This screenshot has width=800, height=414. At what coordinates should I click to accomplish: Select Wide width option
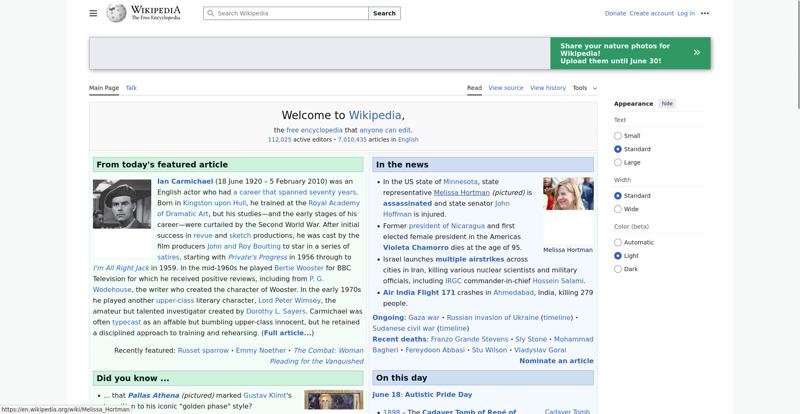(618, 209)
